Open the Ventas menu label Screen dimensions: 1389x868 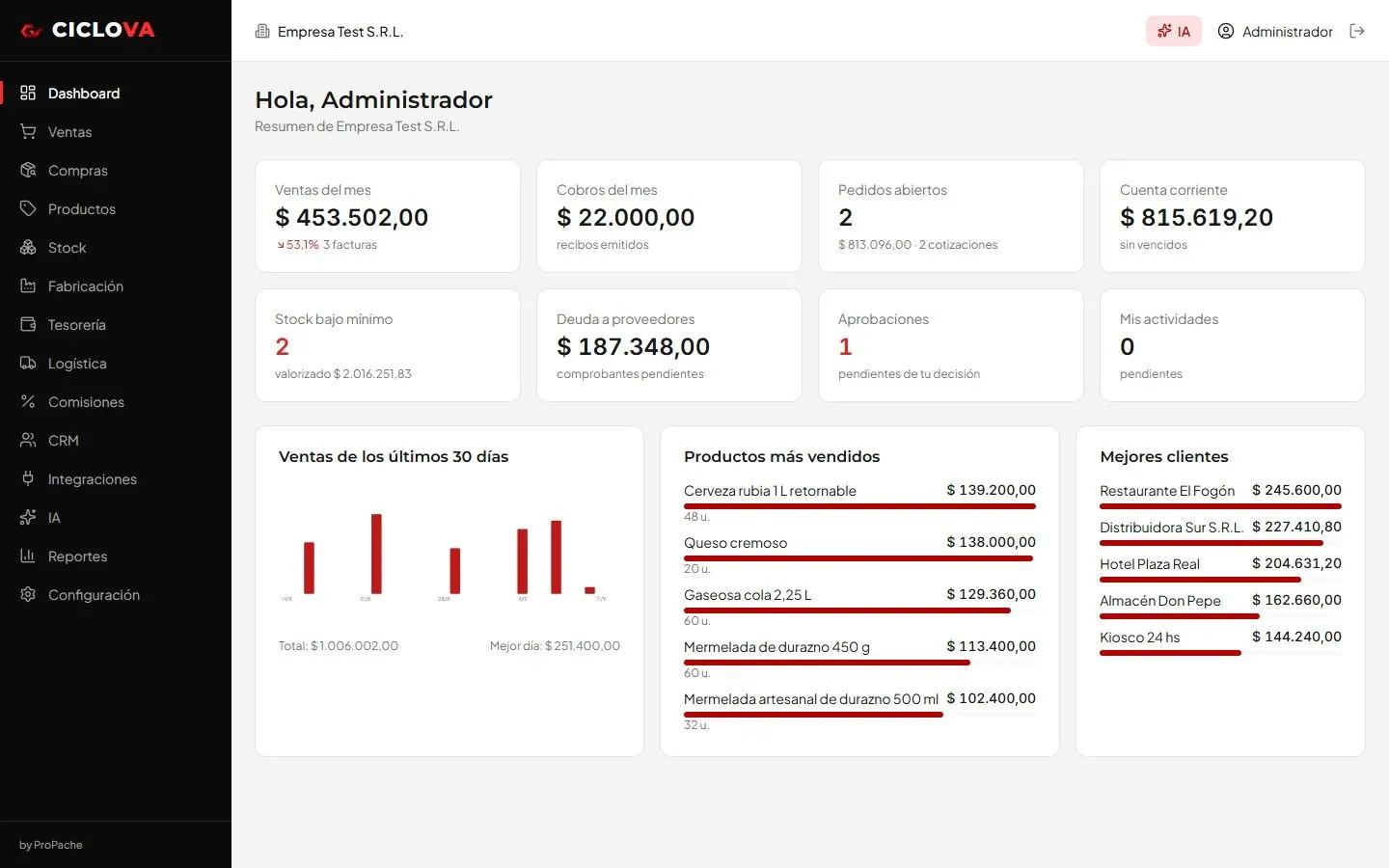[x=70, y=132]
